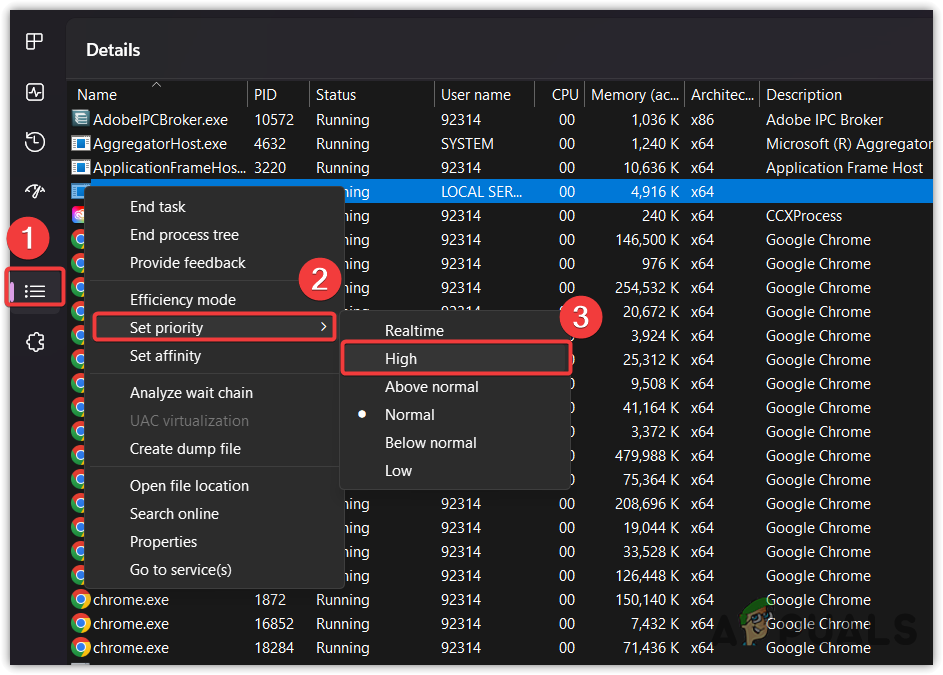Open the Processes page in the sidebar
This screenshot has width=943, height=675.
(34, 41)
